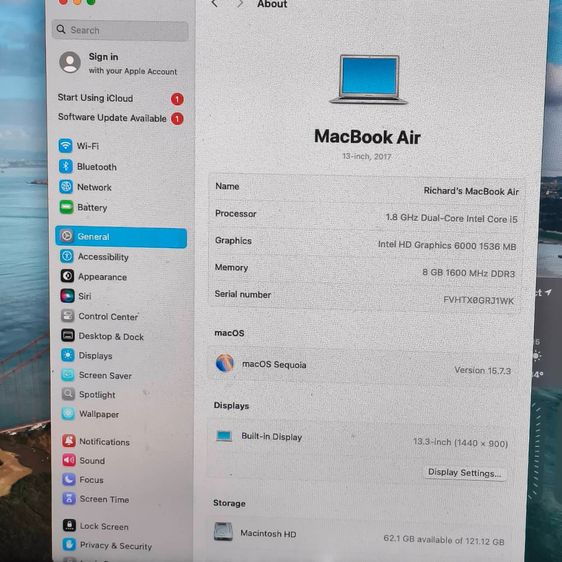Go back using the left chevron
Image resolution: width=562 pixels, height=562 pixels.
[x=215, y=4]
